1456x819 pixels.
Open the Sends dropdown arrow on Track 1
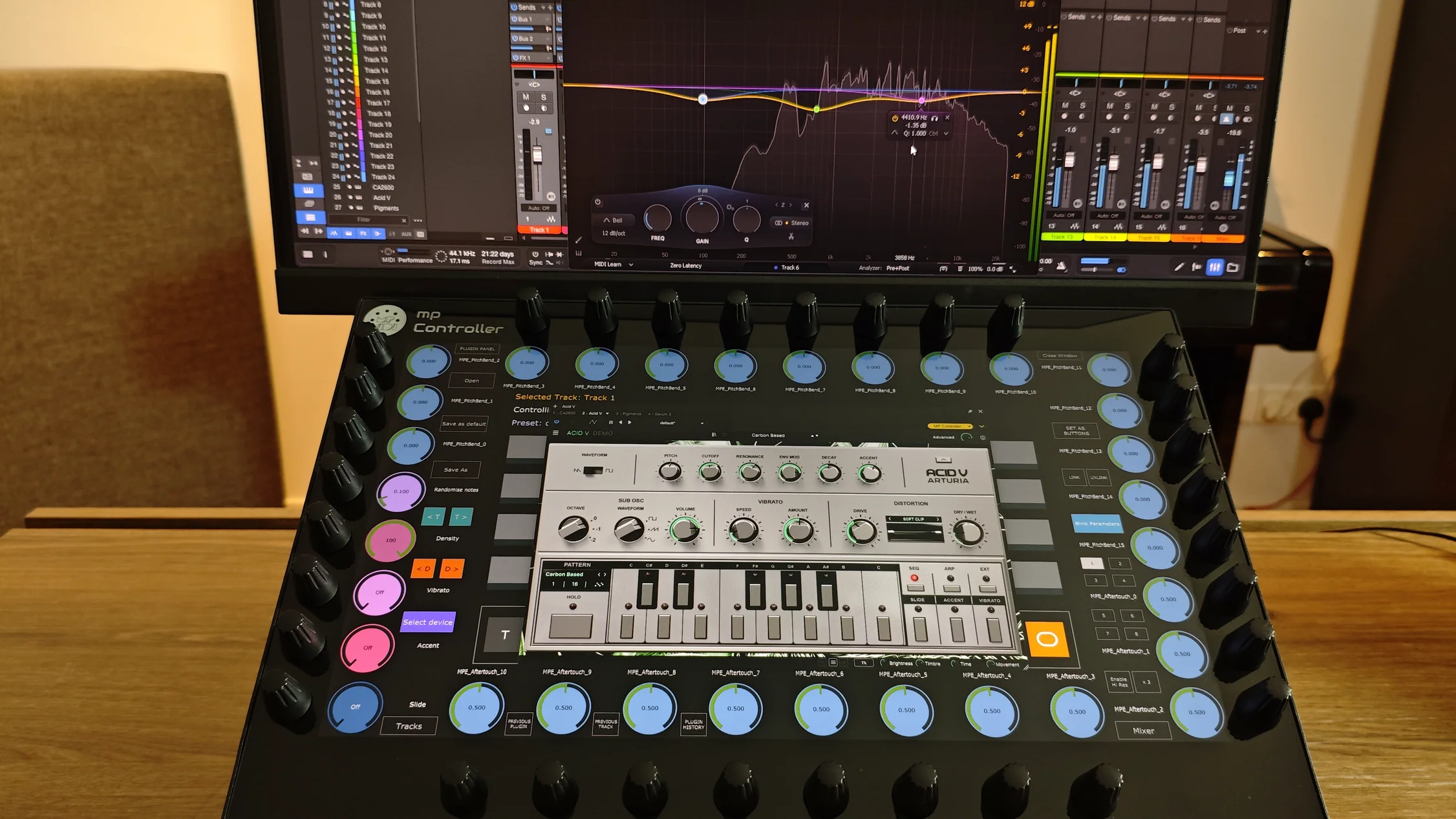tap(543, 8)
